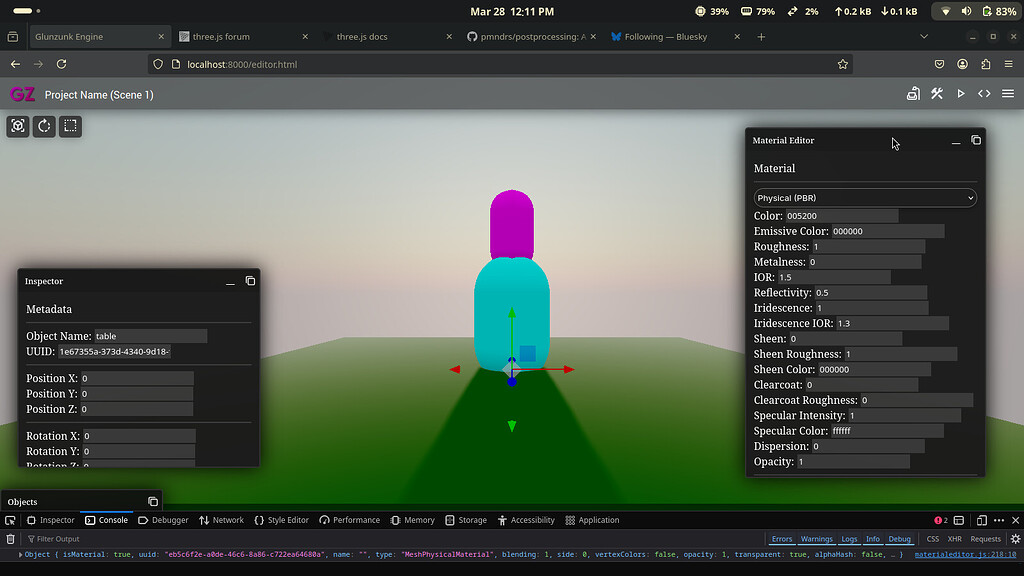Image resolution: width=1024 pixels, height=576 pixels.
Task: Open the Physical (PBR) material type dropdown
Action: [864, 197]
